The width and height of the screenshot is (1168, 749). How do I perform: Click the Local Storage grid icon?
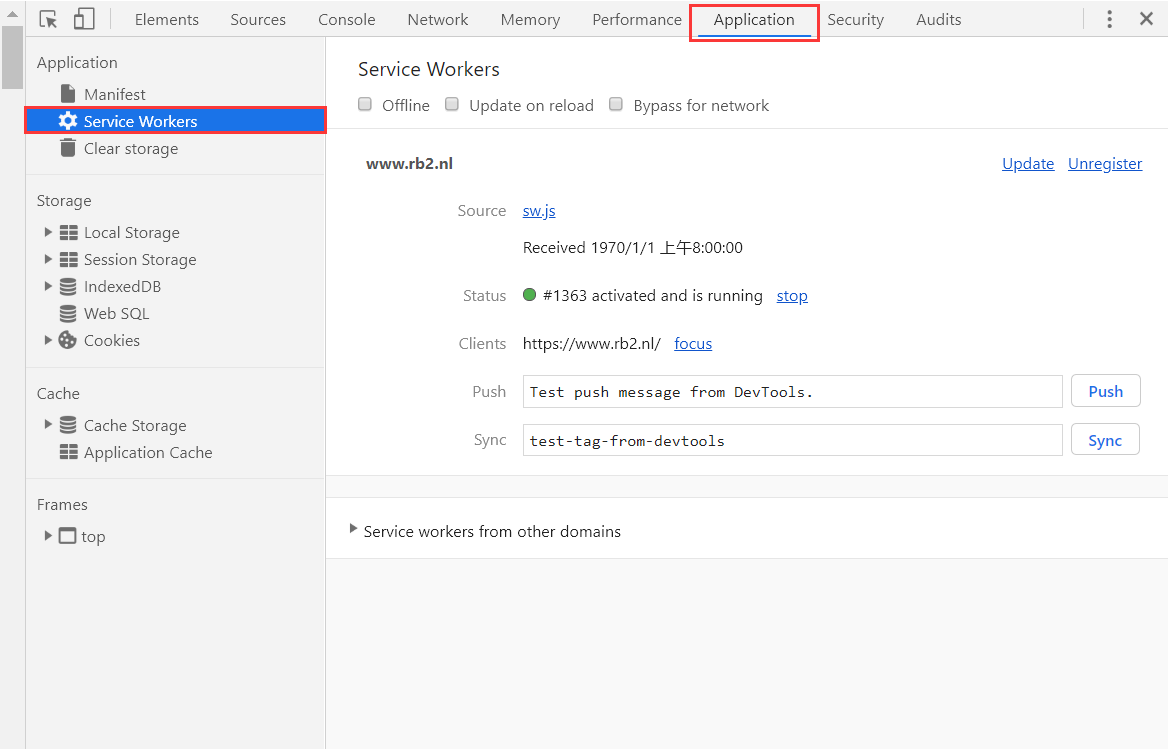69,232
